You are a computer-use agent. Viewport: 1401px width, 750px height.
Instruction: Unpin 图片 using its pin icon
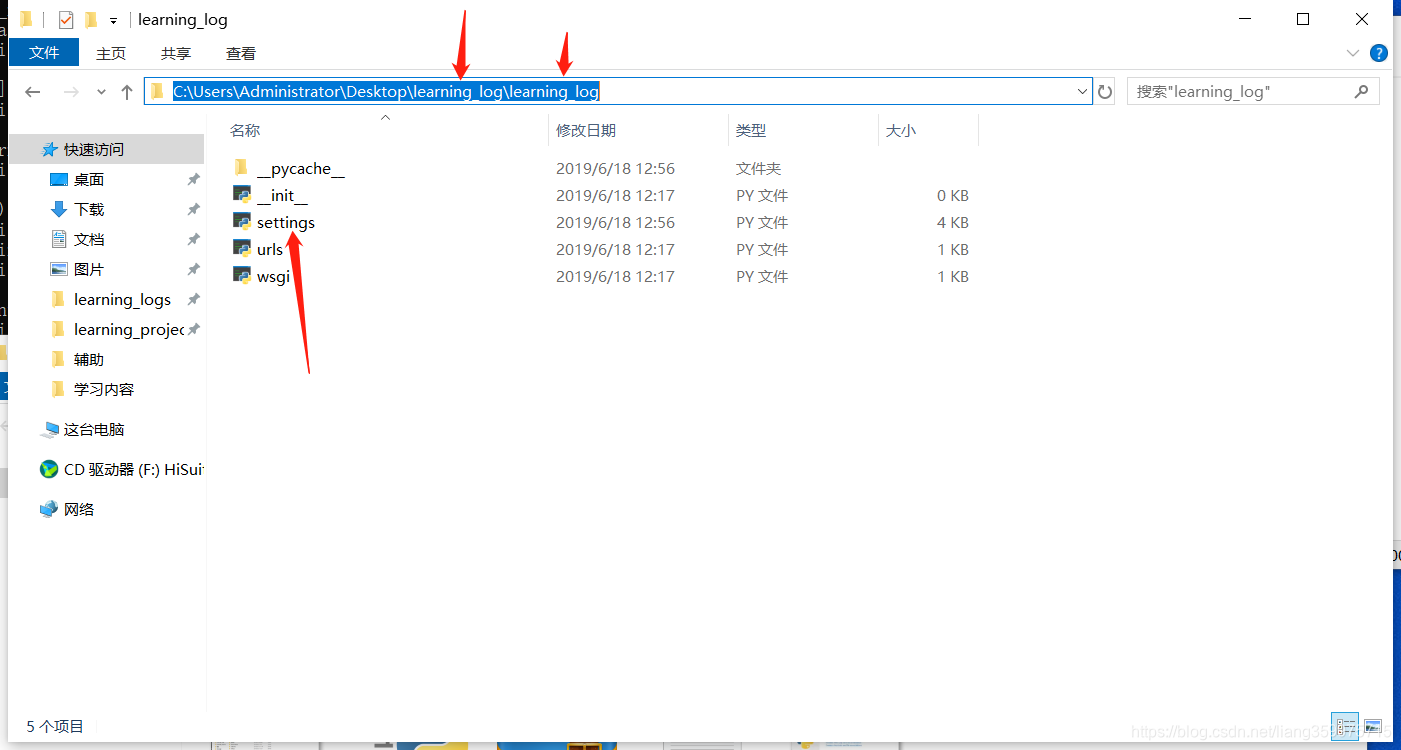pos(193,269)
